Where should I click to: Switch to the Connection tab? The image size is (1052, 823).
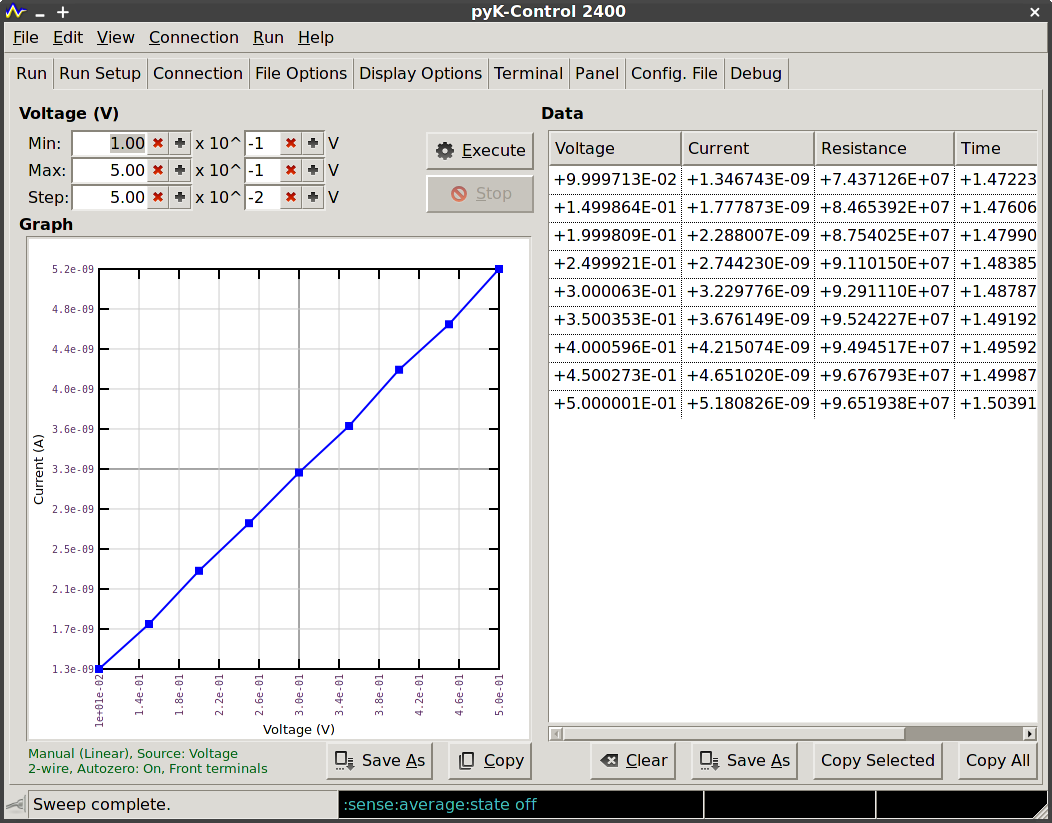pos(198,73)
